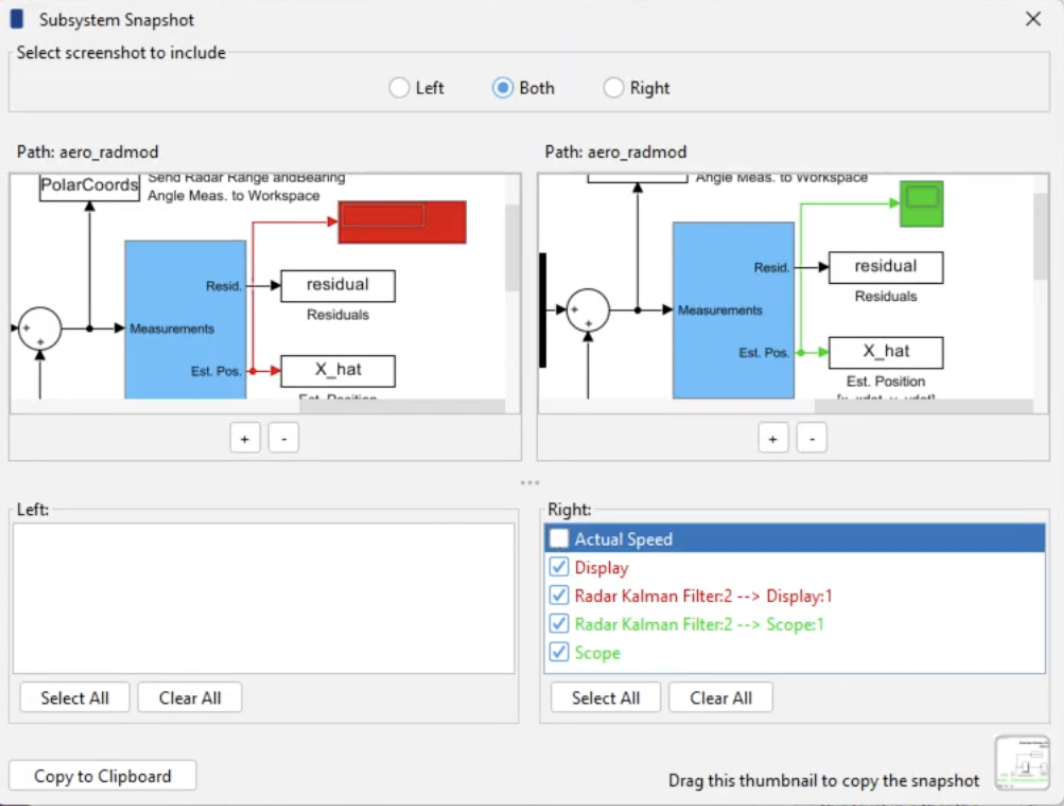Click the red highlighted block in left diagram
This screenshot has width=1064, height=806.
[x=400, y=221]
